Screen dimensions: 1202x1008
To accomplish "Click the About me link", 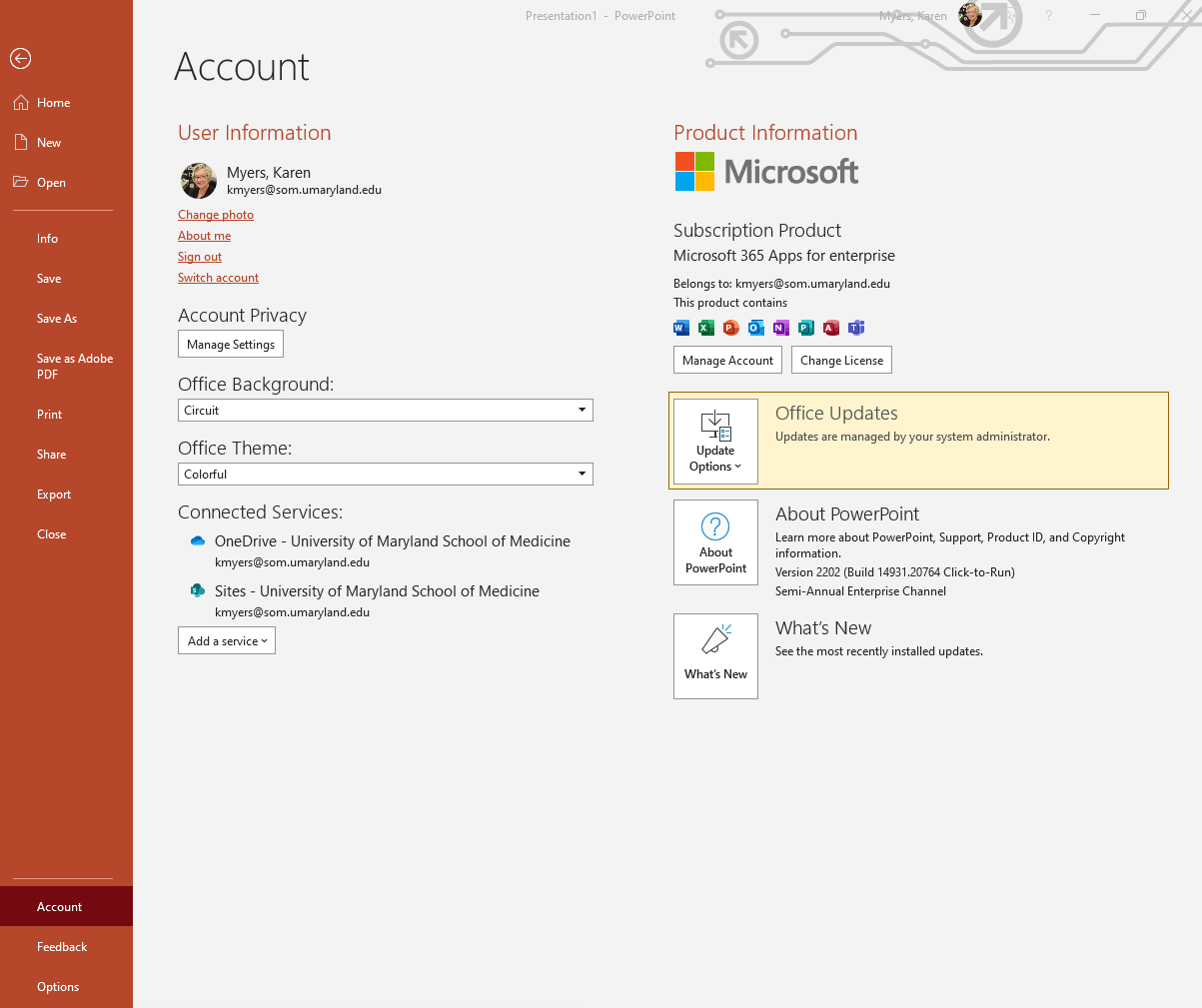I will click(x=204, y=236).
